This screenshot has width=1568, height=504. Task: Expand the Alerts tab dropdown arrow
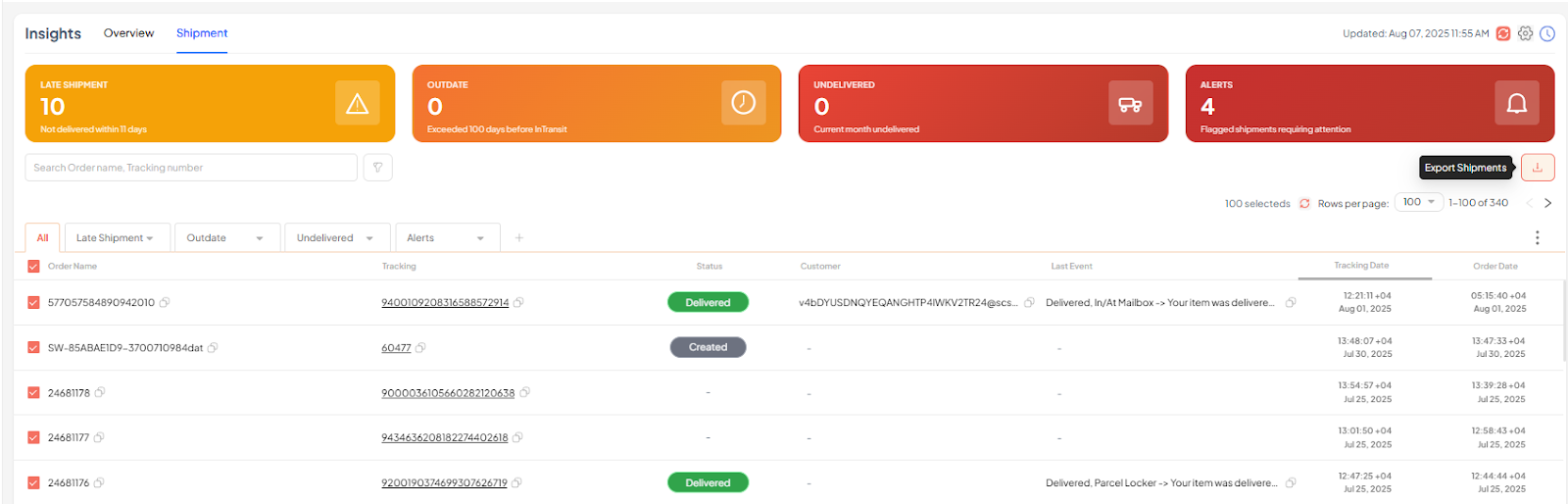[x=480, y=238]
